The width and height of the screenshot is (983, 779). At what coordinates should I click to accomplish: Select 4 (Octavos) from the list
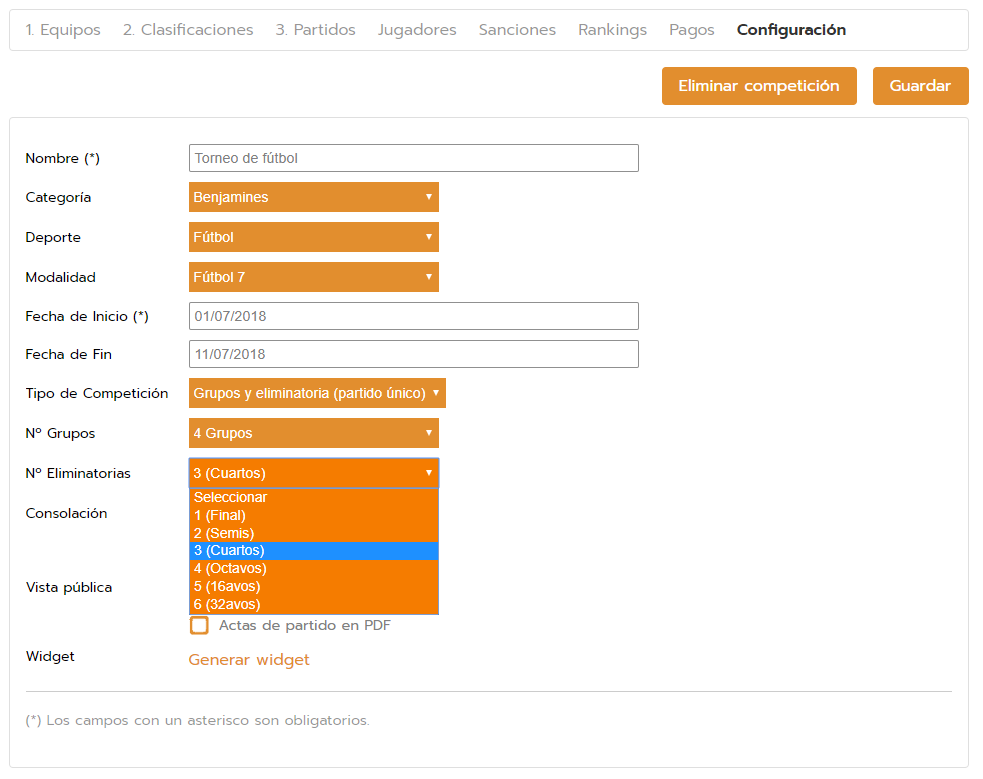(x=230, y=568)
